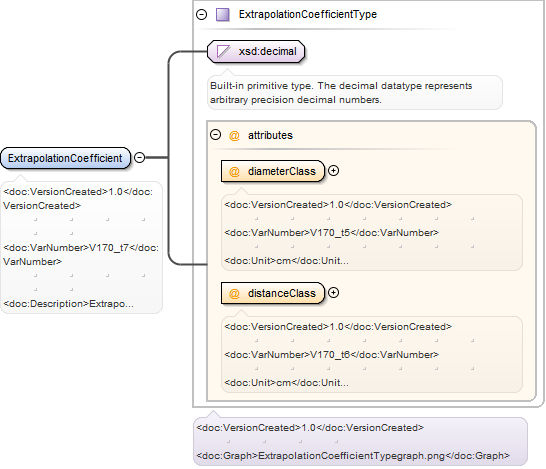
Task: Expand the diameterClass attribute
Action: tap(334, 171)
